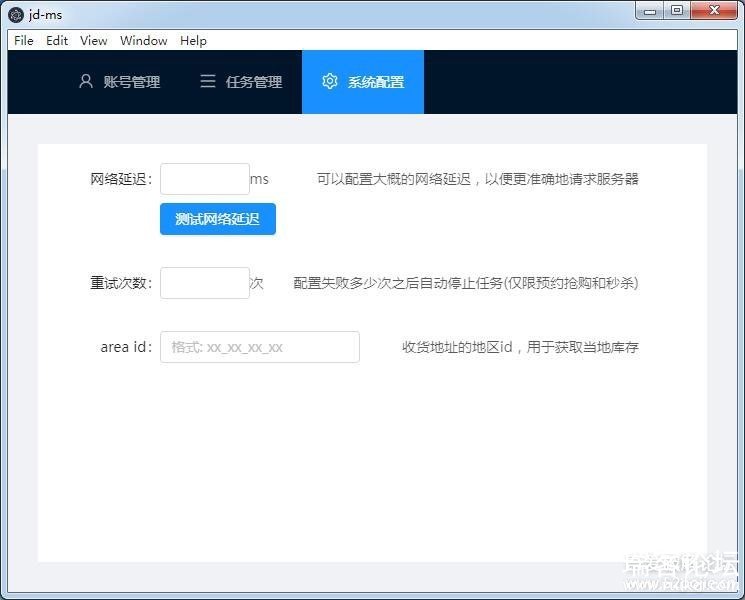The width and height of the screenshot is (745, 600).
Task: Open the Help menu
Action: pyautogui.click(x=193, y=41)
